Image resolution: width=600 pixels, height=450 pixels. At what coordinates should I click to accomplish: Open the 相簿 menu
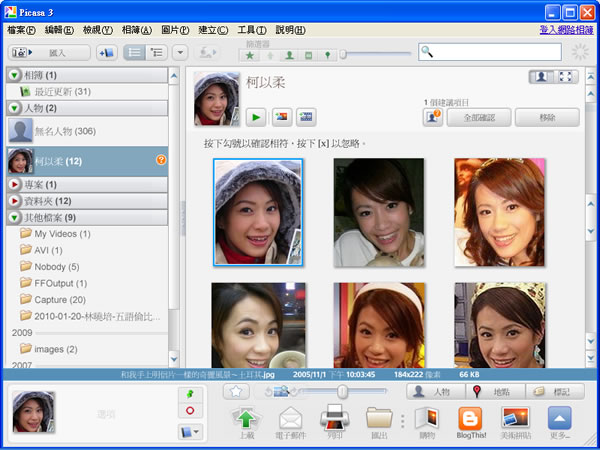(137, 31)
